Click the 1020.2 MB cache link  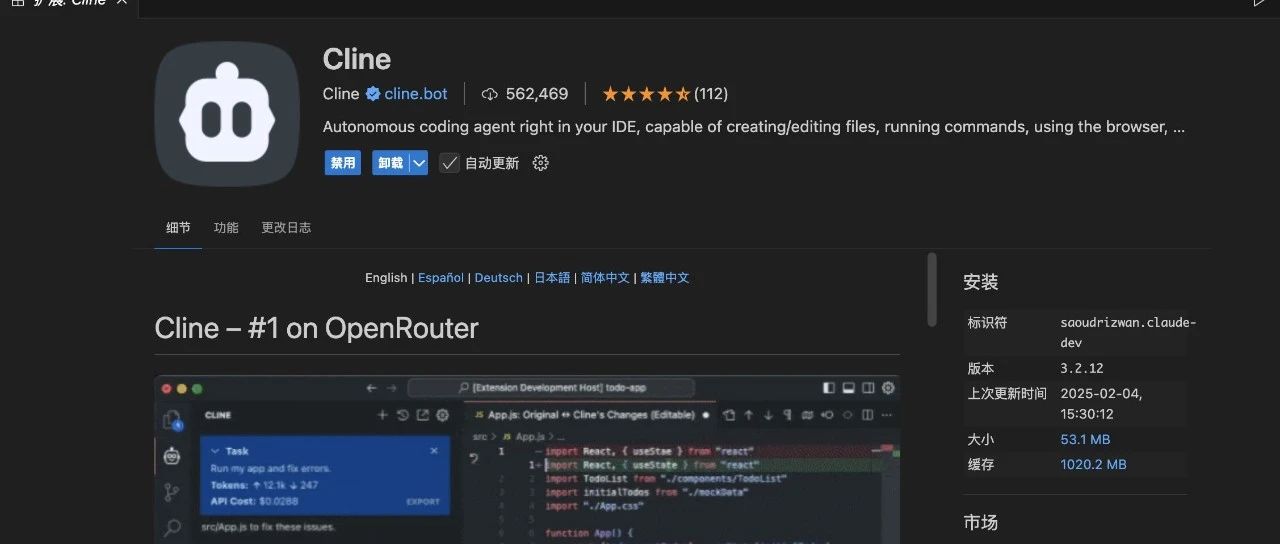(x=1093, y=465)
